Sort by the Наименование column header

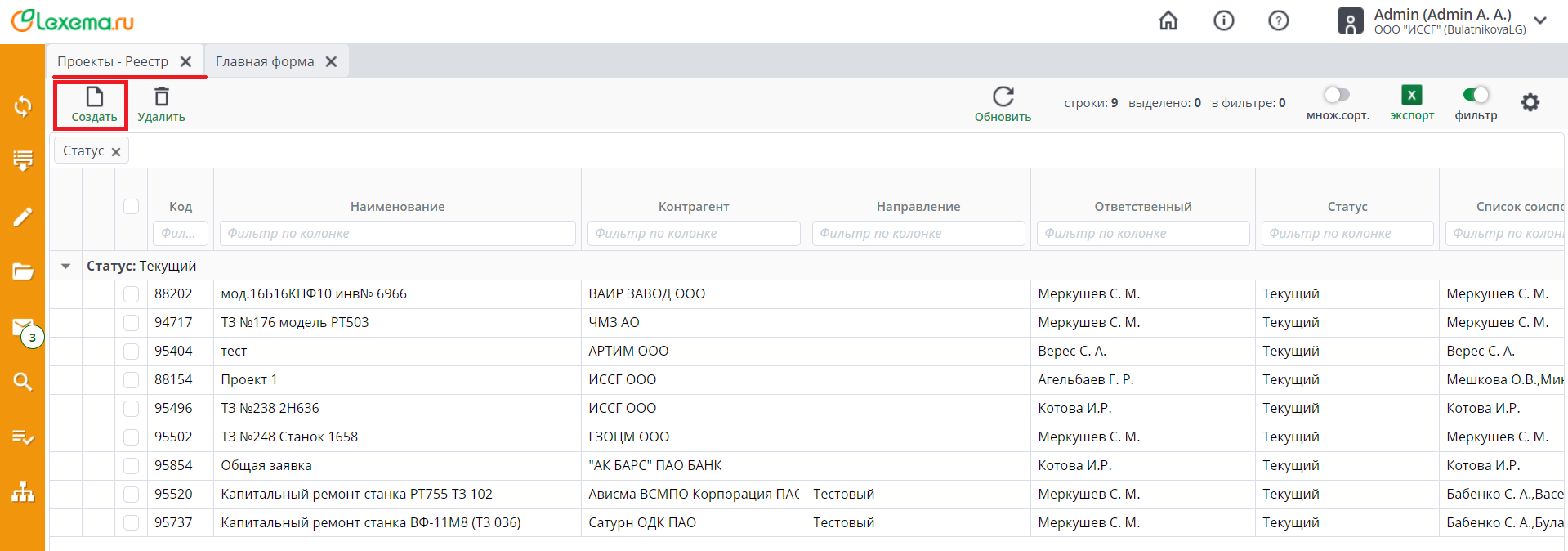(x=397, y=207)
